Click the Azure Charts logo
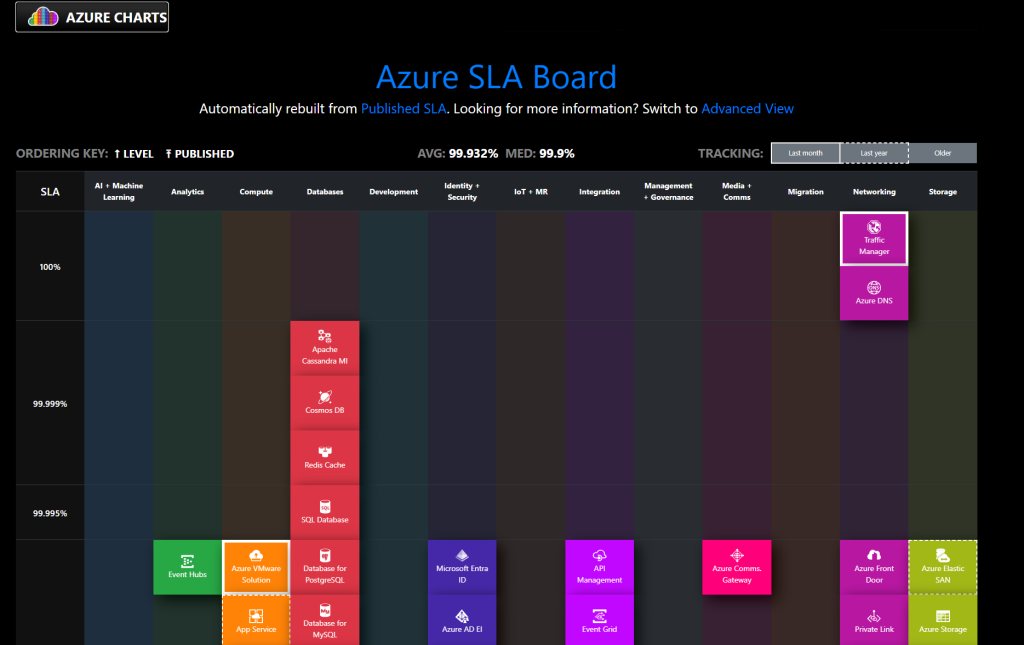The height and width of the screenshot is (645, 1024). click(92, 17)
